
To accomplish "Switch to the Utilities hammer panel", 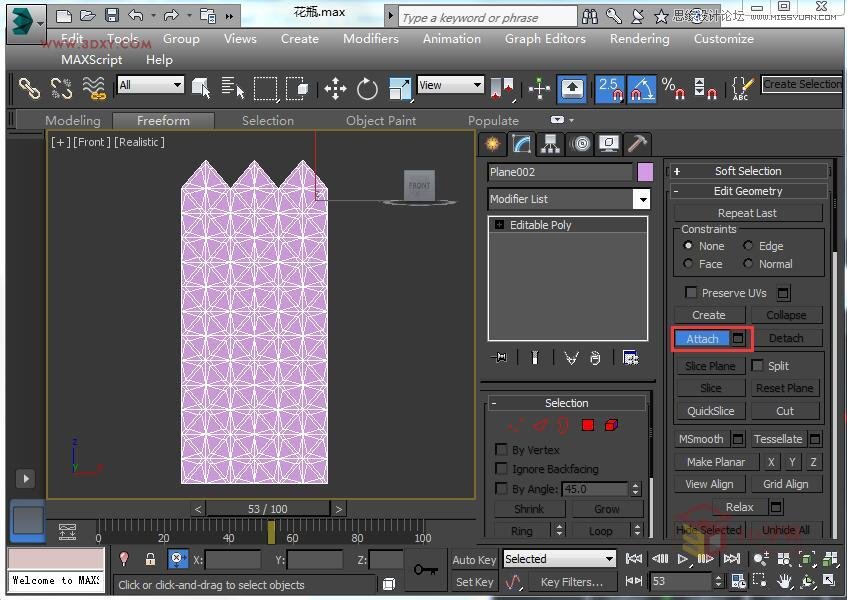I will tap(637, 144).
